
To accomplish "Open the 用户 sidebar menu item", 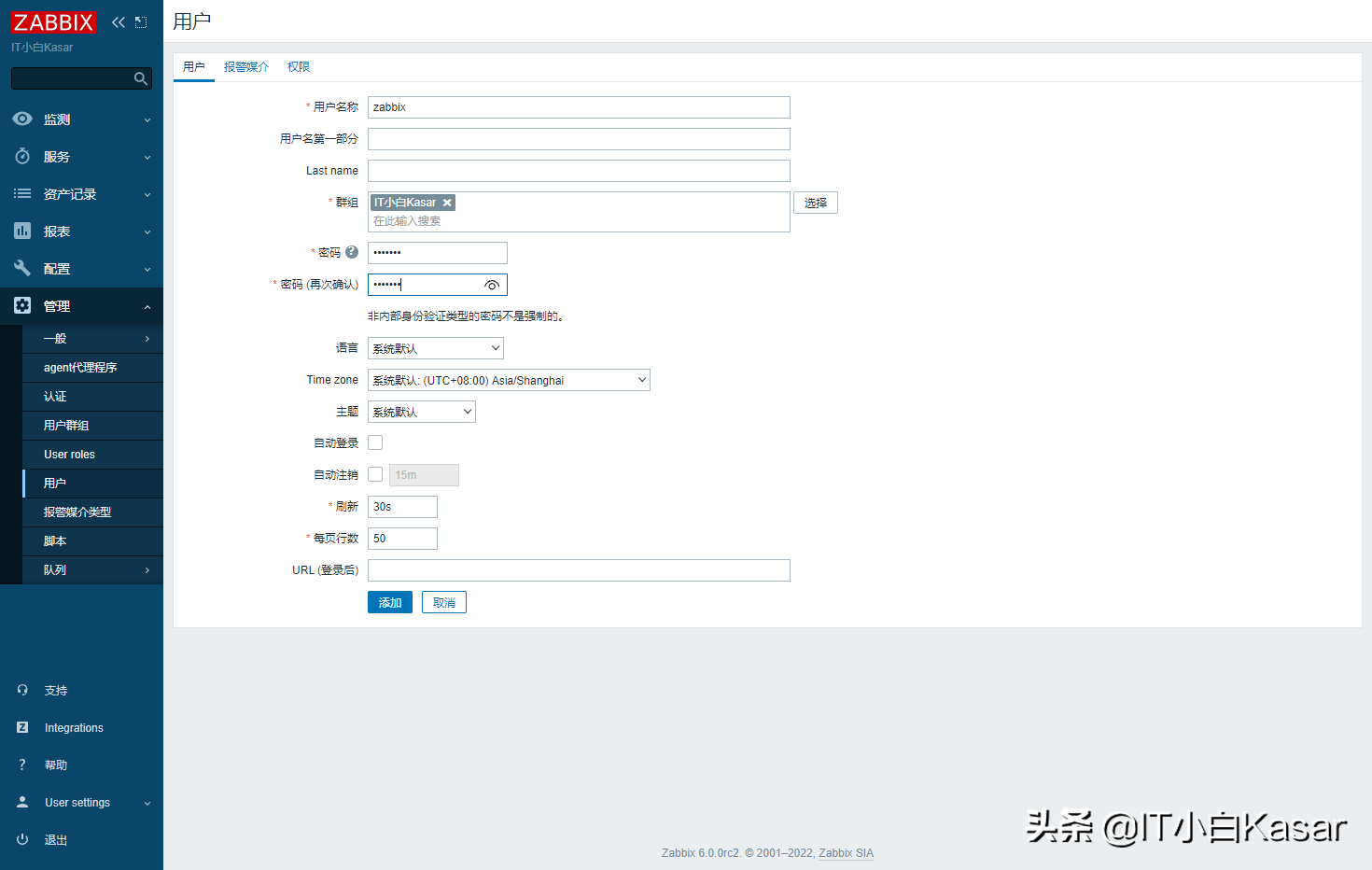I will pyautogui.click(x=92, y=484).
